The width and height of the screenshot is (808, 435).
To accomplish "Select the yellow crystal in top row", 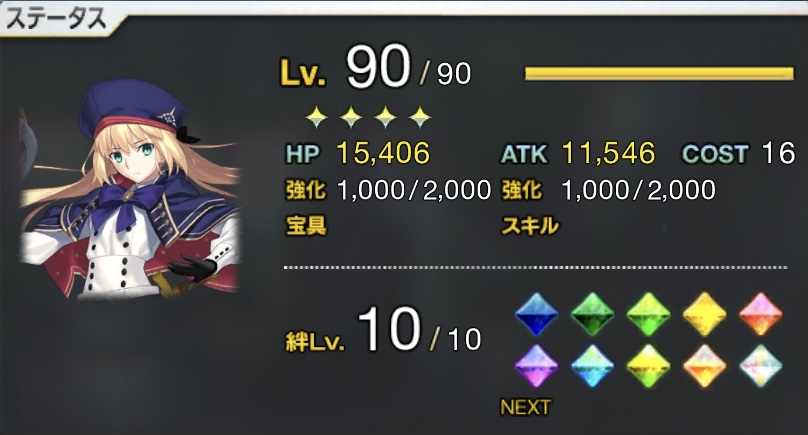I will (x=704, y=314).
